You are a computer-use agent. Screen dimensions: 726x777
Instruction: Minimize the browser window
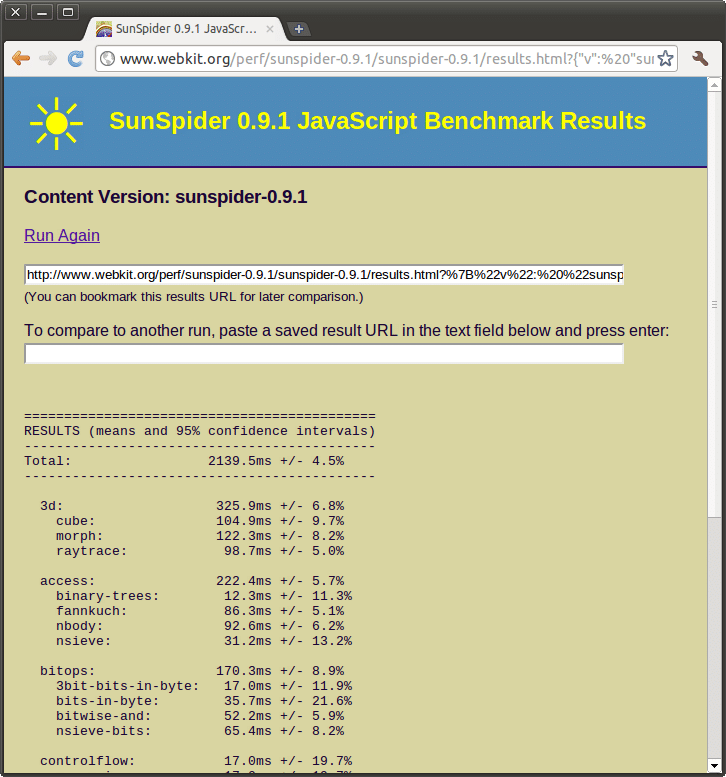click(42, 12)
